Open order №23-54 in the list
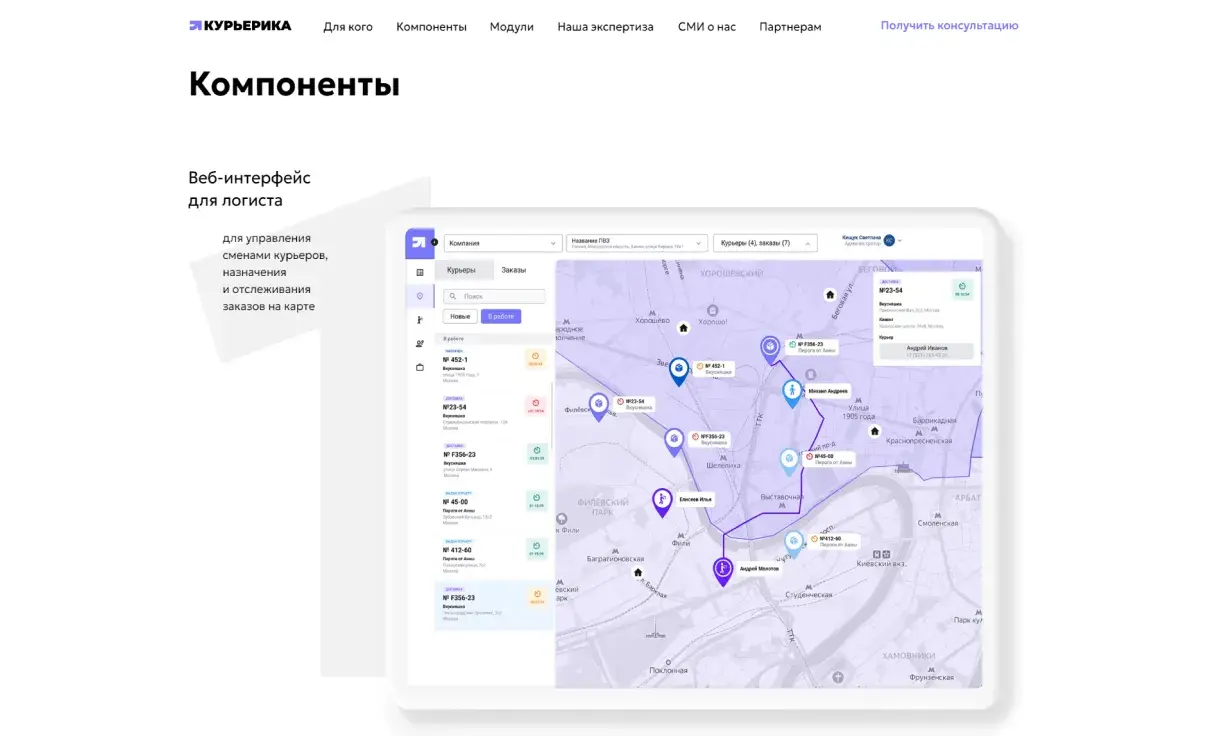This screenshot has width=1212, height=736. [x=492, y=412]
